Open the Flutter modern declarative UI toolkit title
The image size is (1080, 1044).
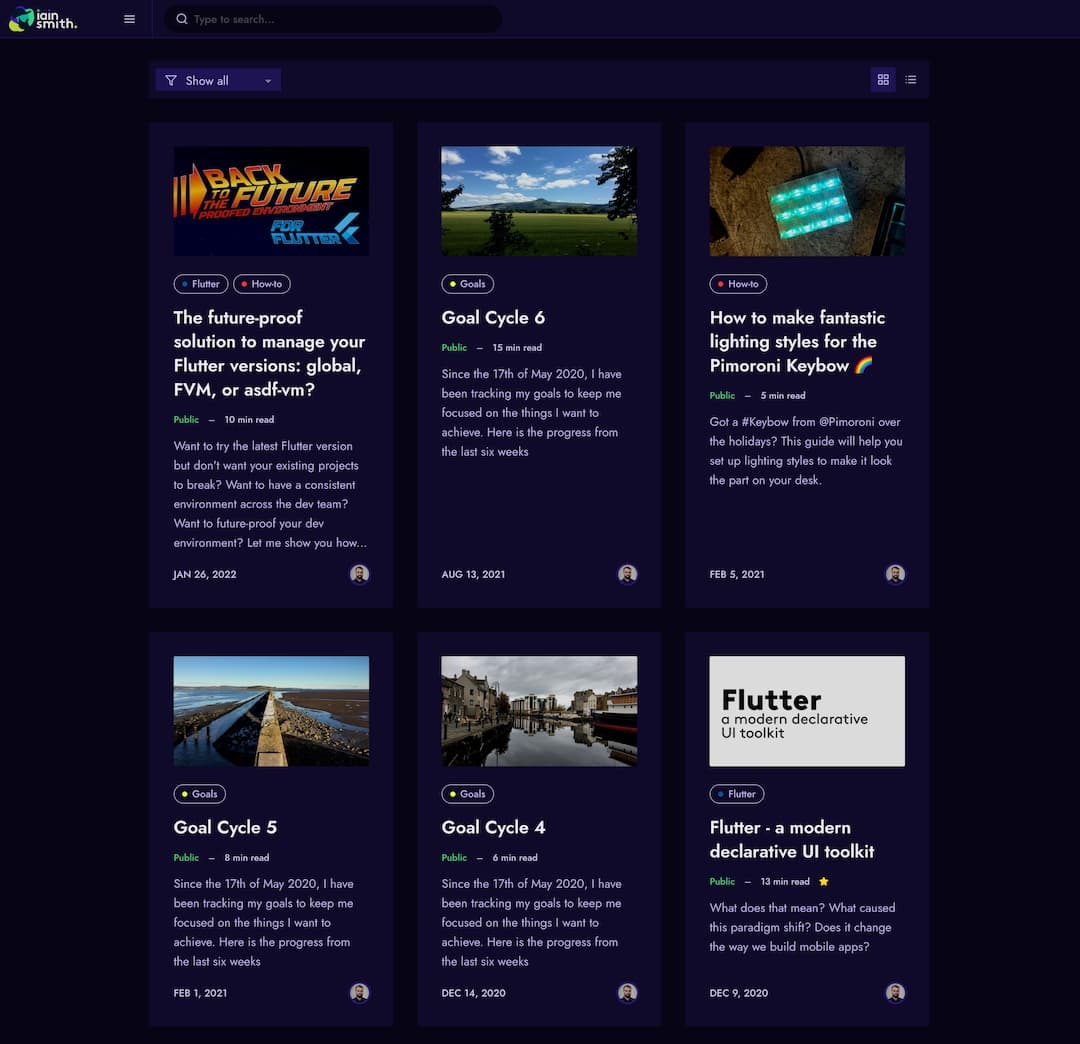pos(791,839)
